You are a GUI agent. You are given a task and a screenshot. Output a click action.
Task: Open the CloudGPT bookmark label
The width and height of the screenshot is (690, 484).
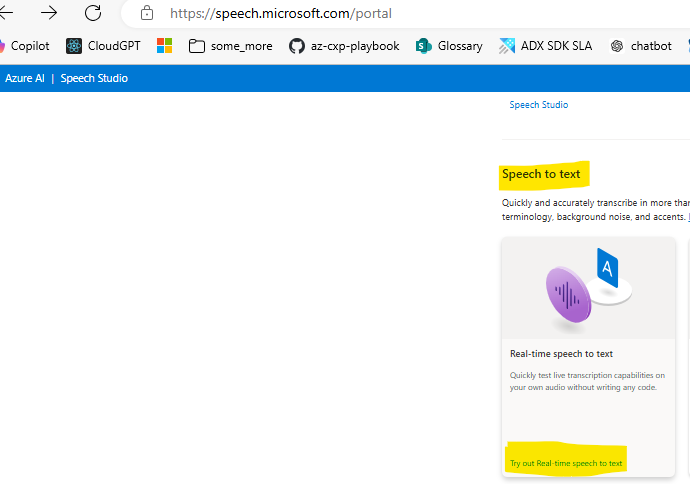point(114,46)
